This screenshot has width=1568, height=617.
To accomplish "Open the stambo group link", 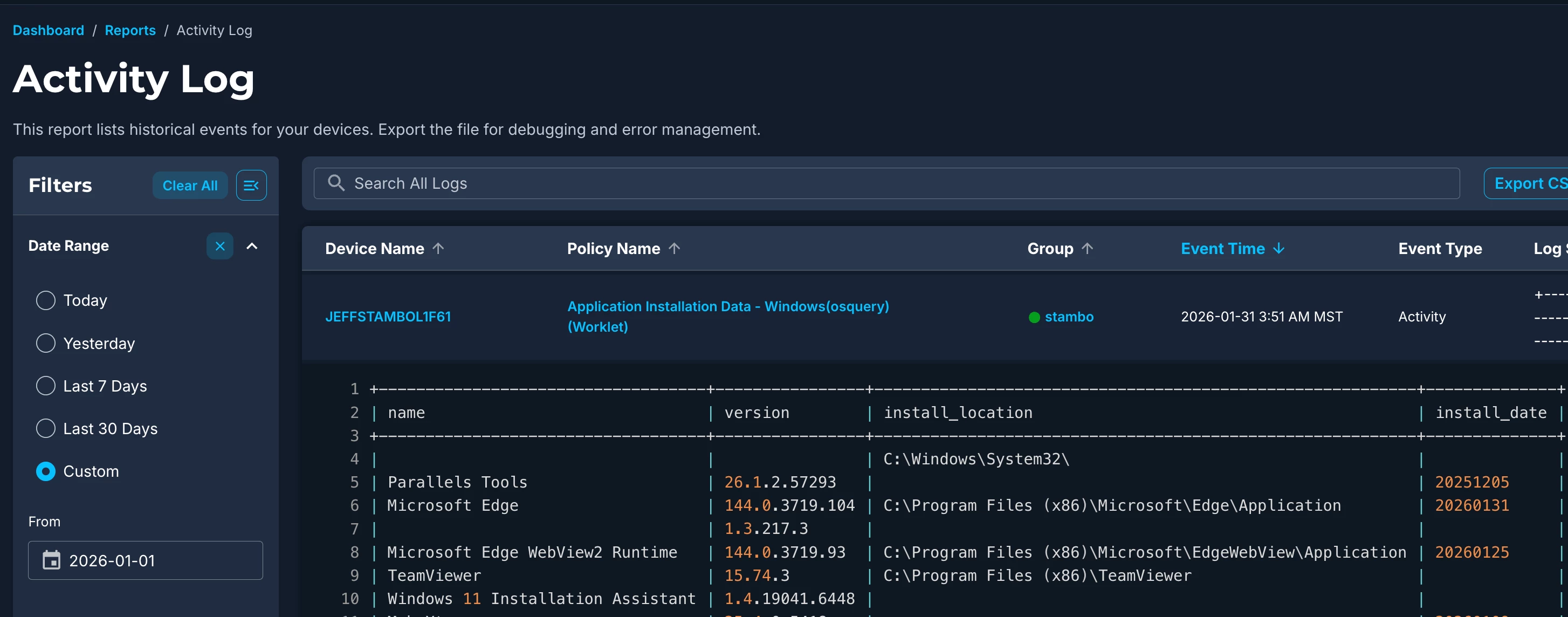I will point(1068,317).
